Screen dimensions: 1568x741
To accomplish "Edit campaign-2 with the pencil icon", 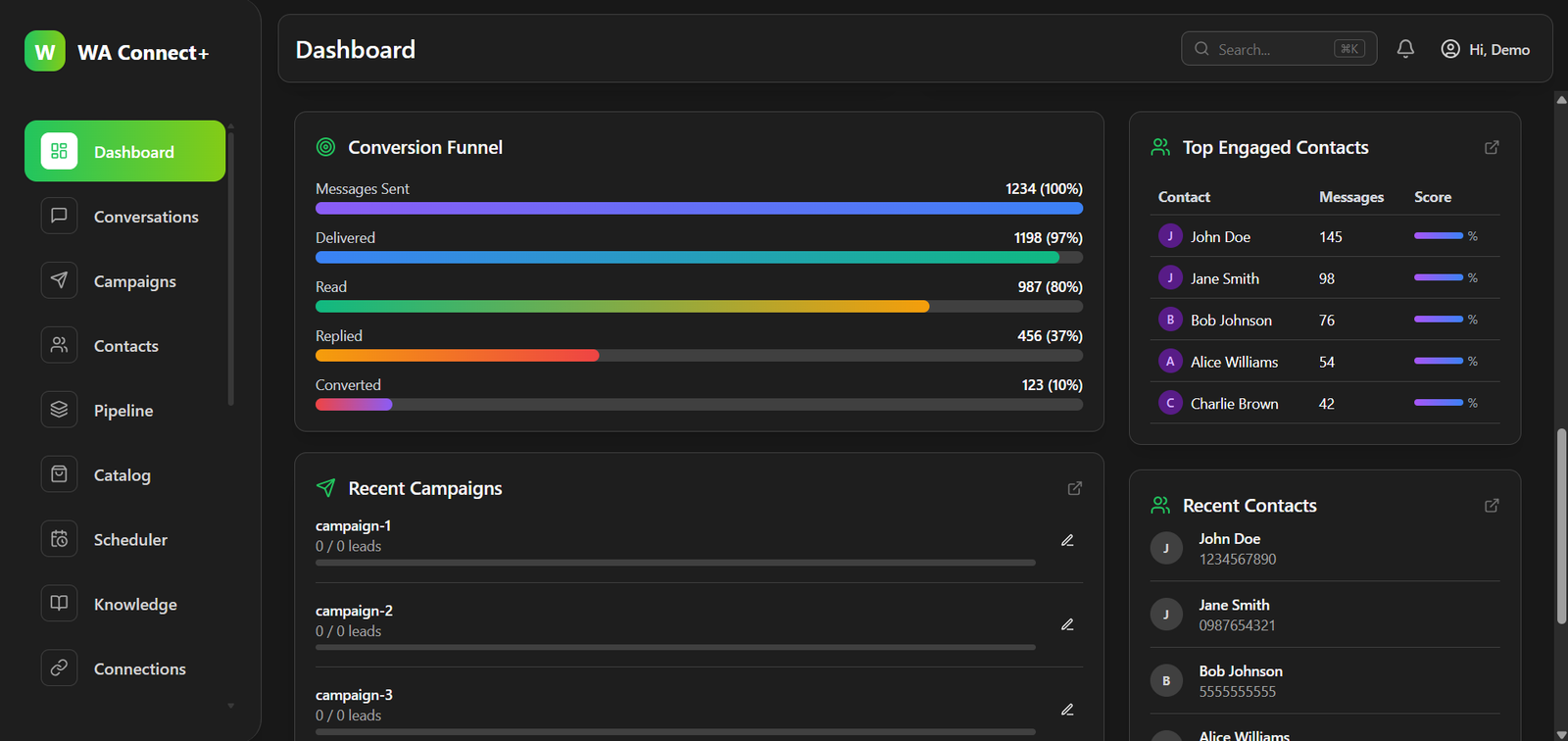I will coord(1067,624).
